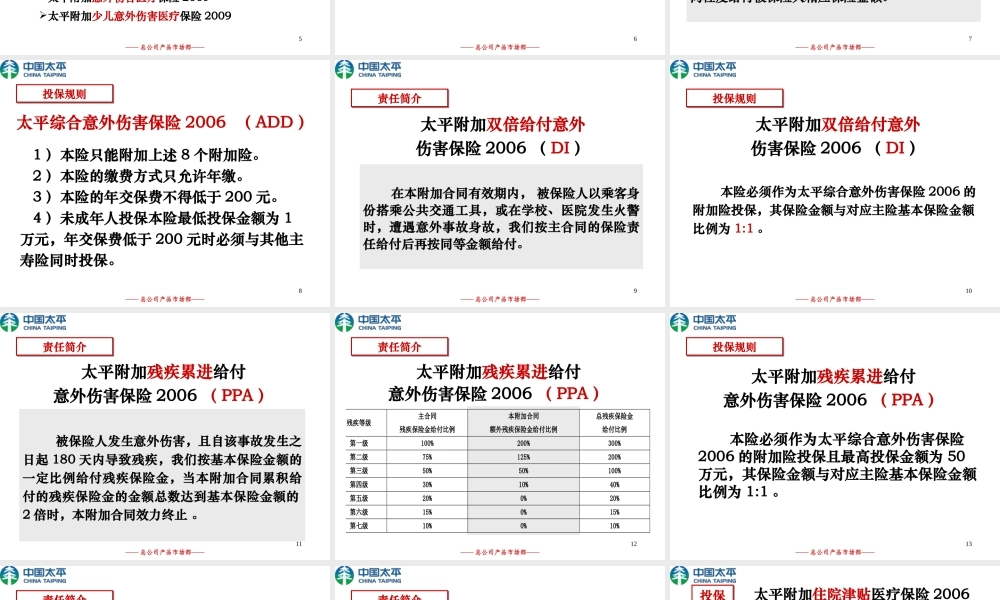Click rule 3 年交保费不得低于 200 元

pyautogui.click(x=156, y=197)
